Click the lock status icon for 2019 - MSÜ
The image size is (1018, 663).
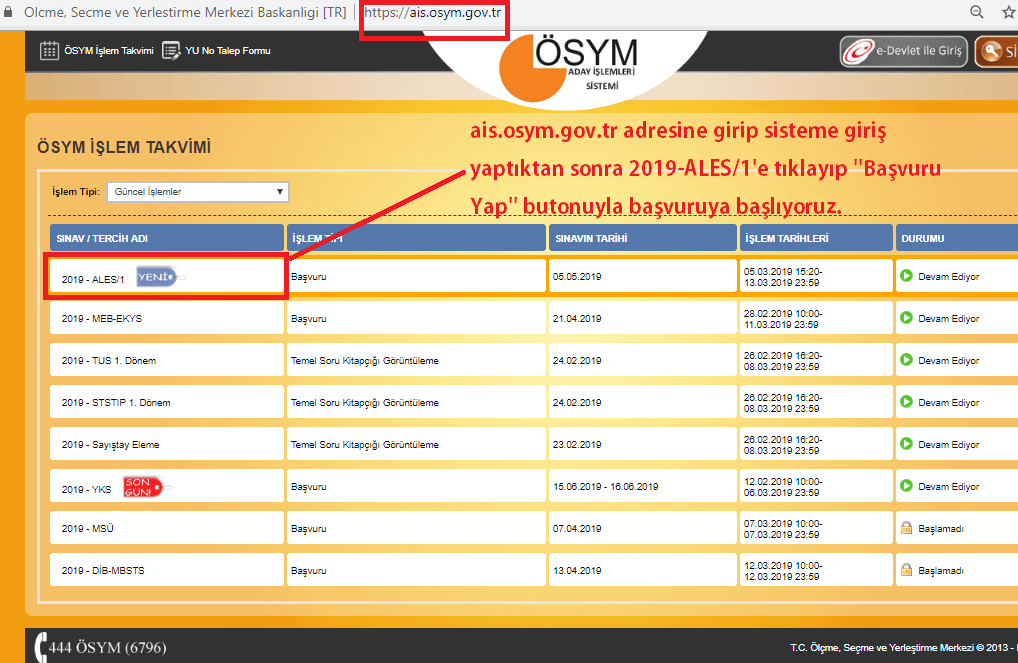[906, 528]
